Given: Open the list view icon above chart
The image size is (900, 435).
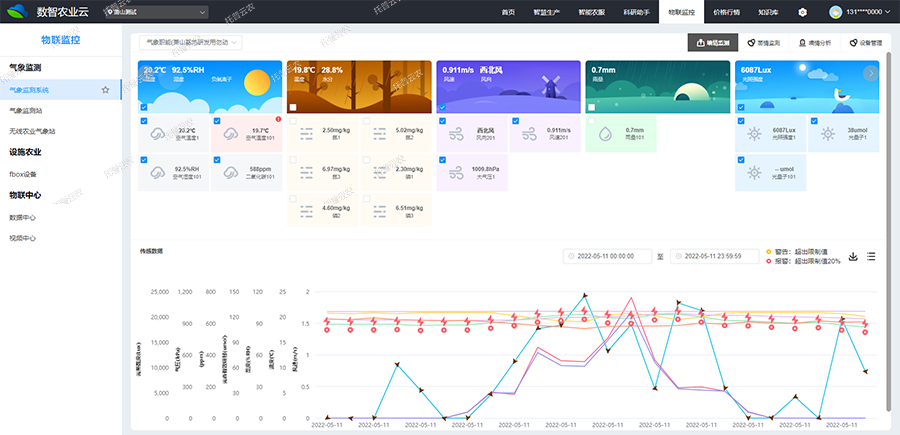Looking at the screenshot, I should [872, 257].
